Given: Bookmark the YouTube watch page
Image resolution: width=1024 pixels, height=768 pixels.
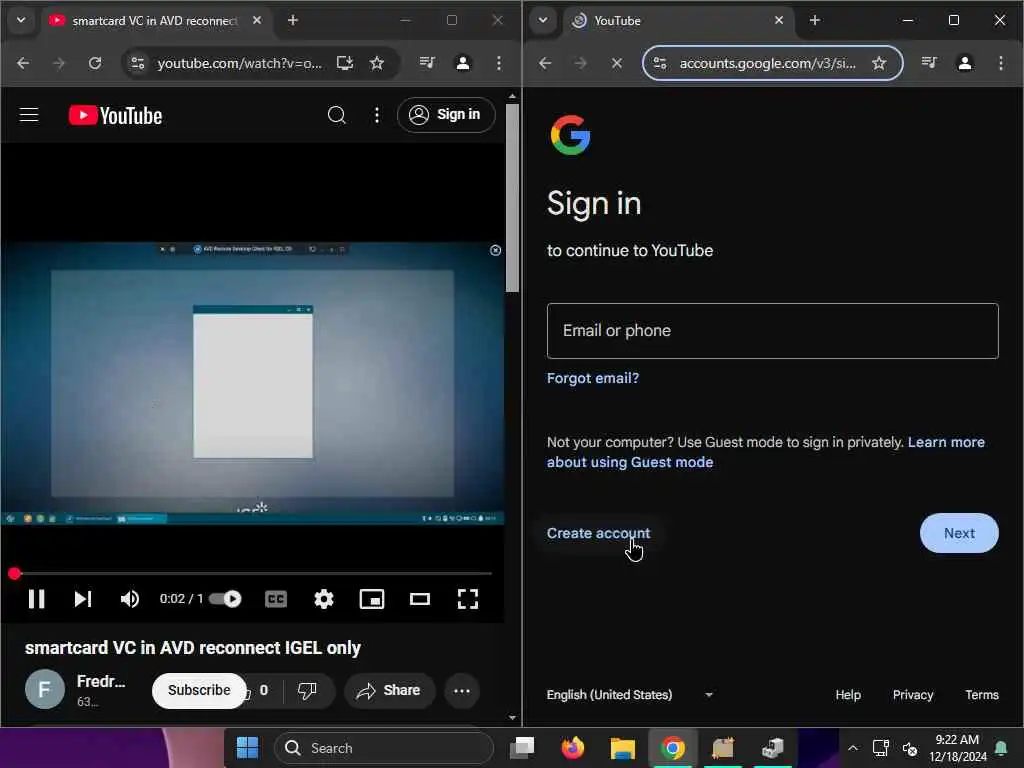Looking at the screenshot, I should coord(377,63).
